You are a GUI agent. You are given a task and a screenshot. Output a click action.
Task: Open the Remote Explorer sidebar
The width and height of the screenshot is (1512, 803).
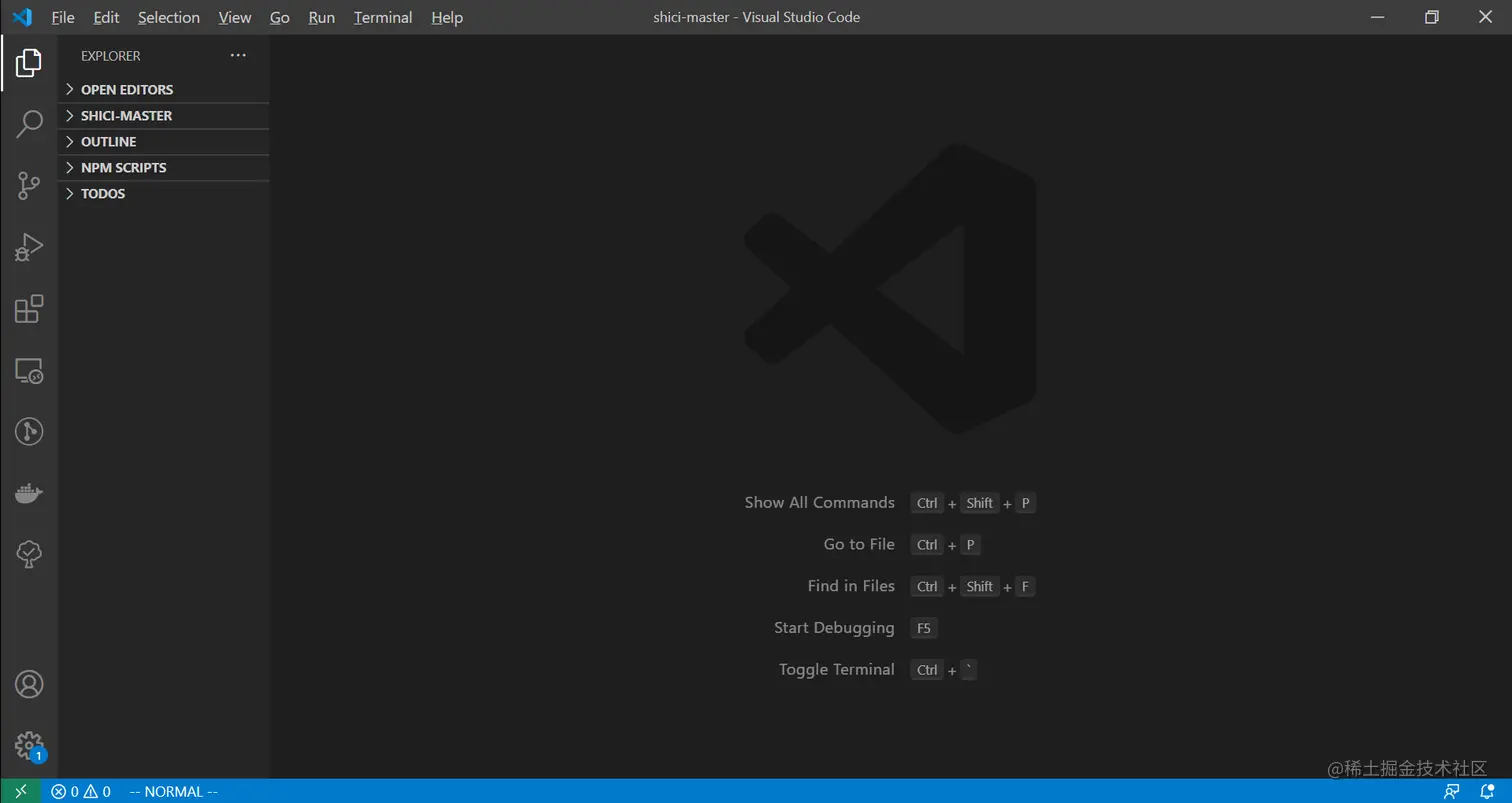point(27,371)
